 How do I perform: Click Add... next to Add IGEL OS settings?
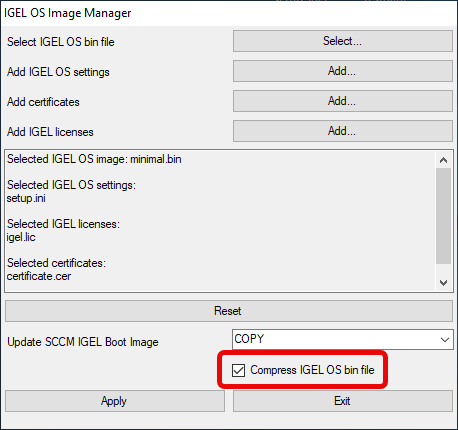click(343, 71)
